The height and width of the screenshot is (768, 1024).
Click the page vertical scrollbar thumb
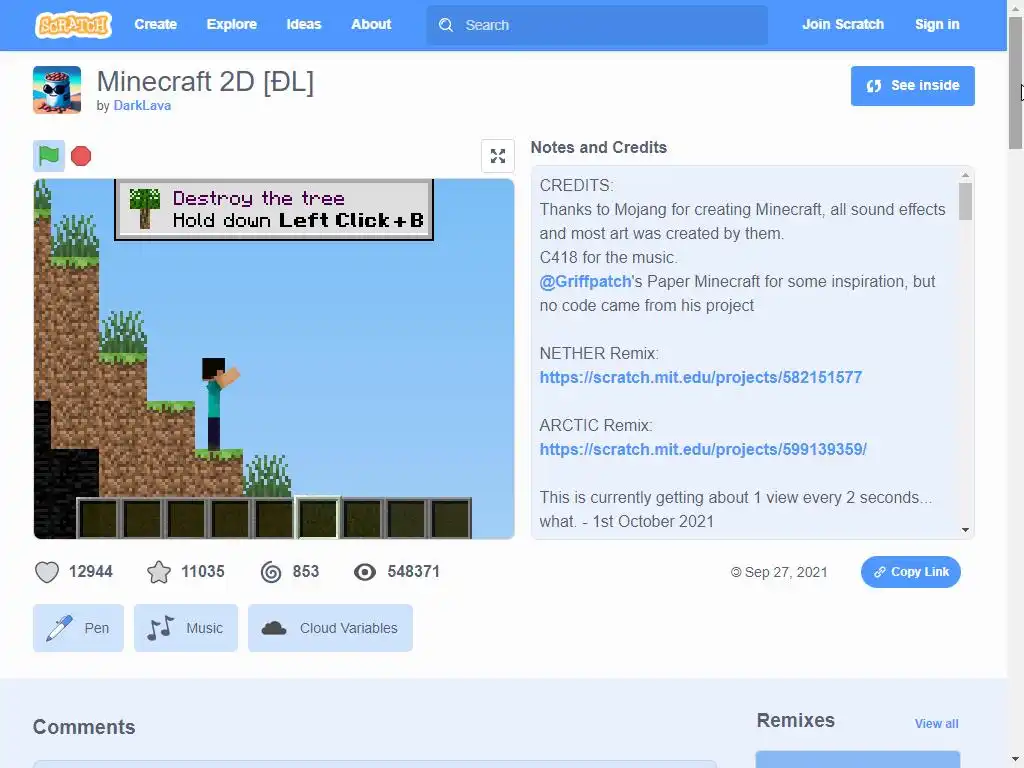pyautogui.click(x=1015, y=84)
